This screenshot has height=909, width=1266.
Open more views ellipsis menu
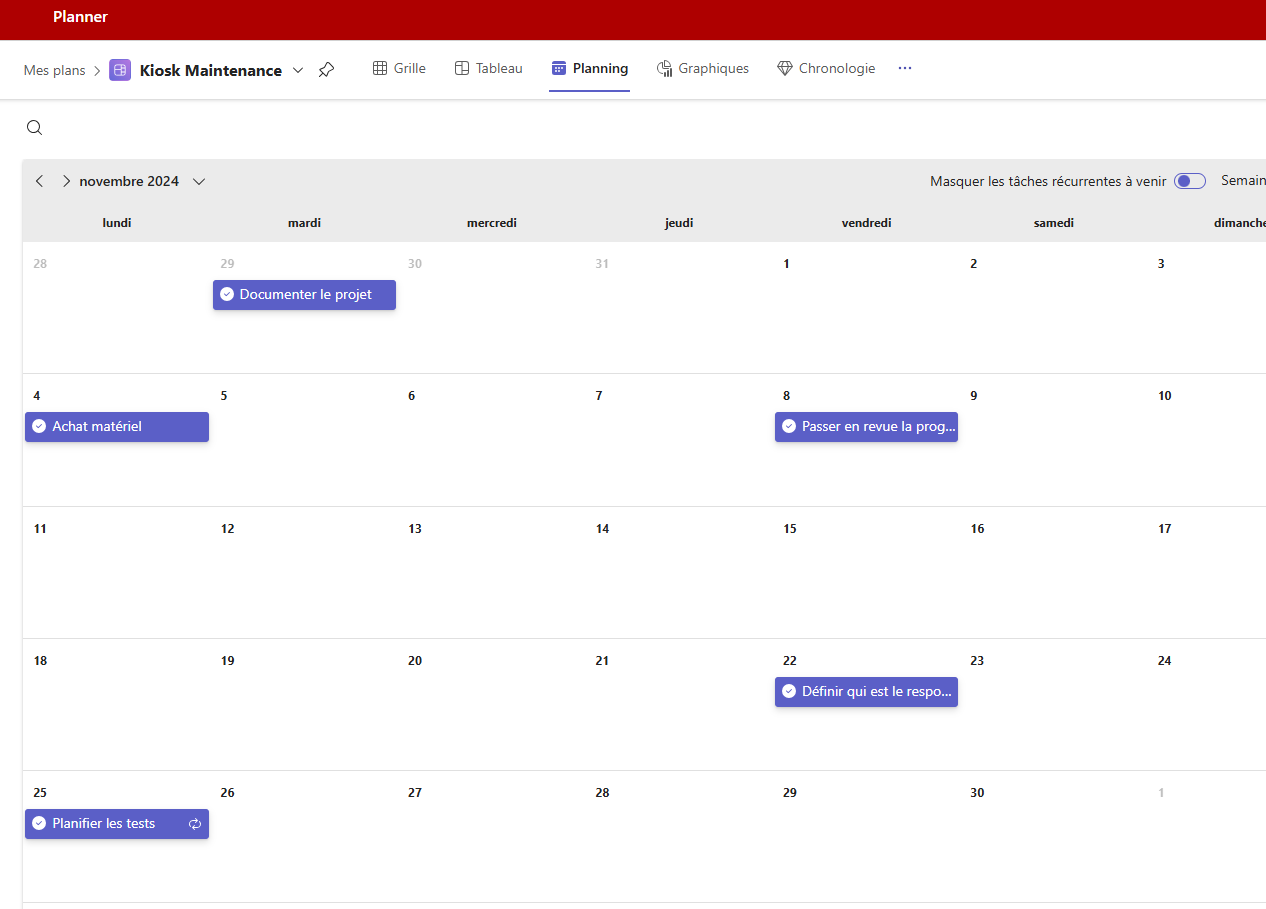pos(905,69)
